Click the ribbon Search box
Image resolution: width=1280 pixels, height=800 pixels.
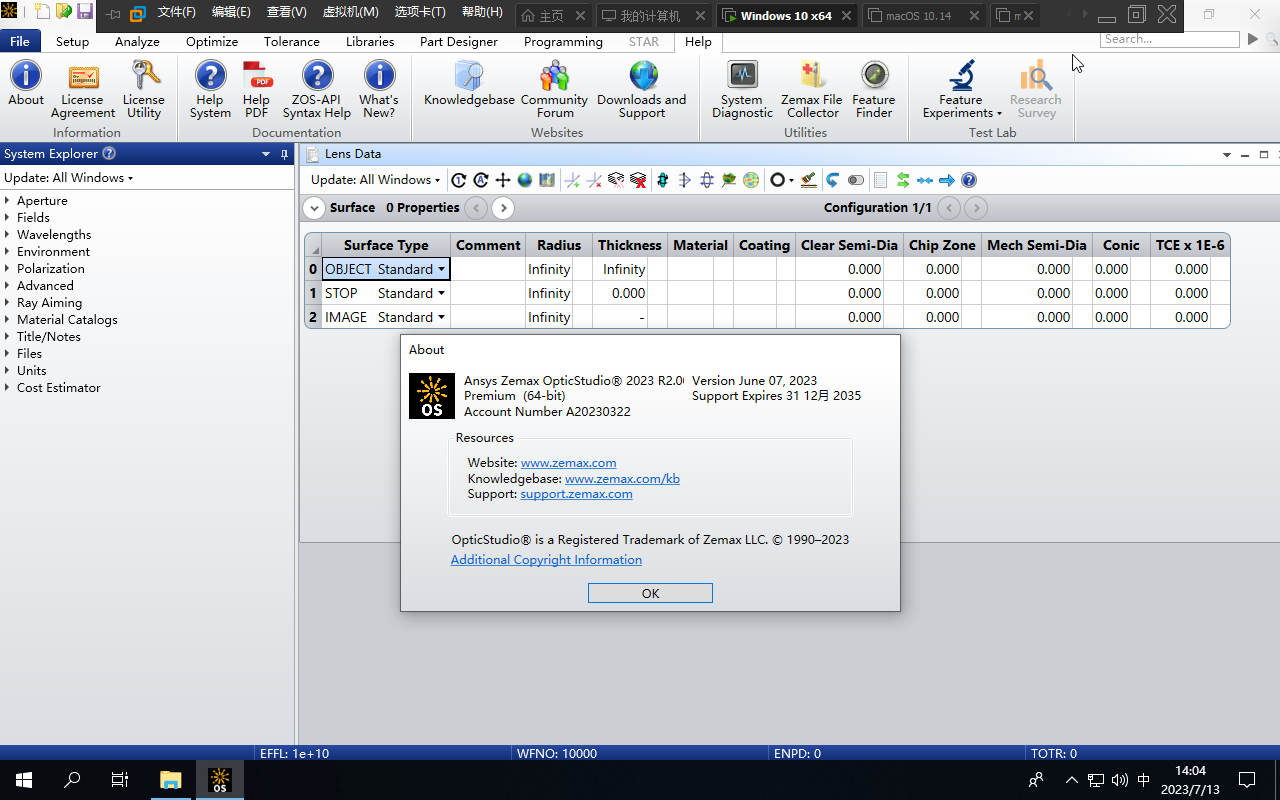pyautogui.click(x=1170, y=39)
